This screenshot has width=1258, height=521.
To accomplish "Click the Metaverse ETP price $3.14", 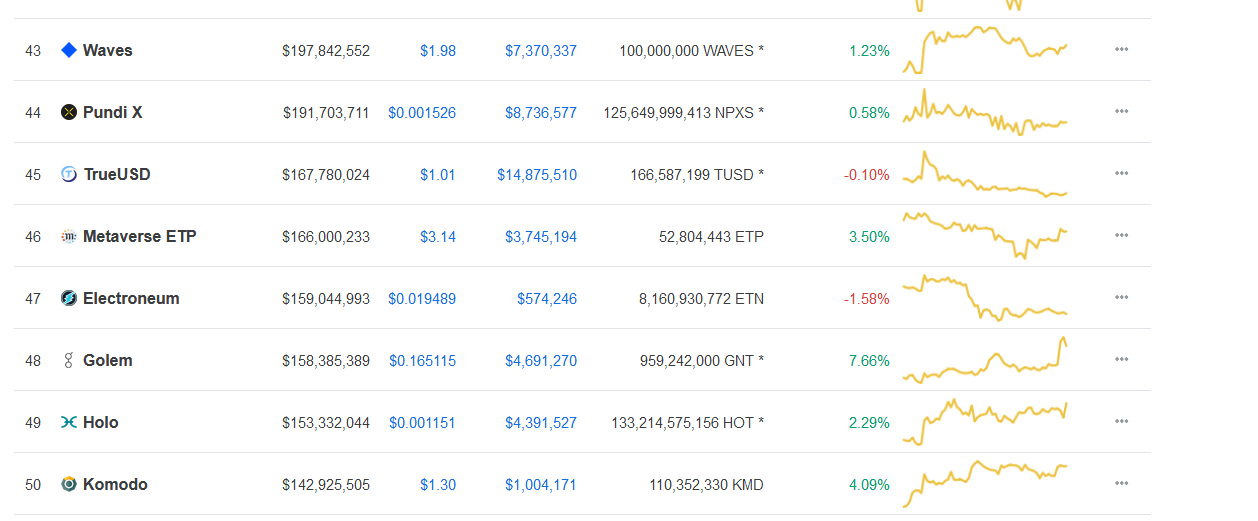I will (x=438, y=236).
